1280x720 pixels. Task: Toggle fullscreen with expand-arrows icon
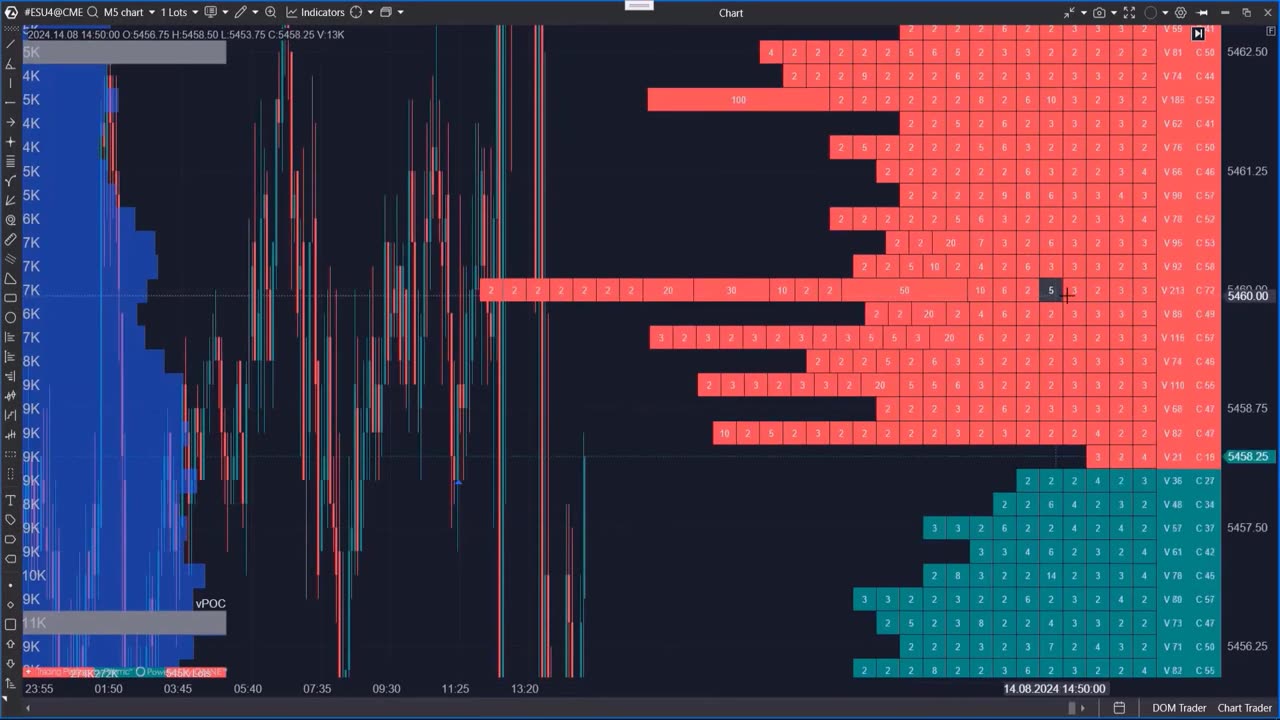[x=1129, y=12]
